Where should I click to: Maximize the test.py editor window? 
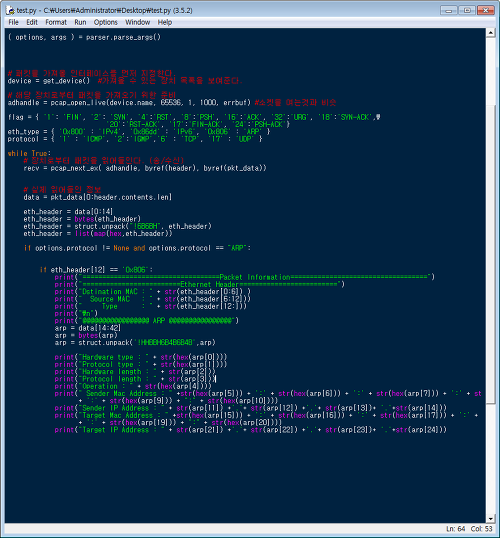[467, 10]
